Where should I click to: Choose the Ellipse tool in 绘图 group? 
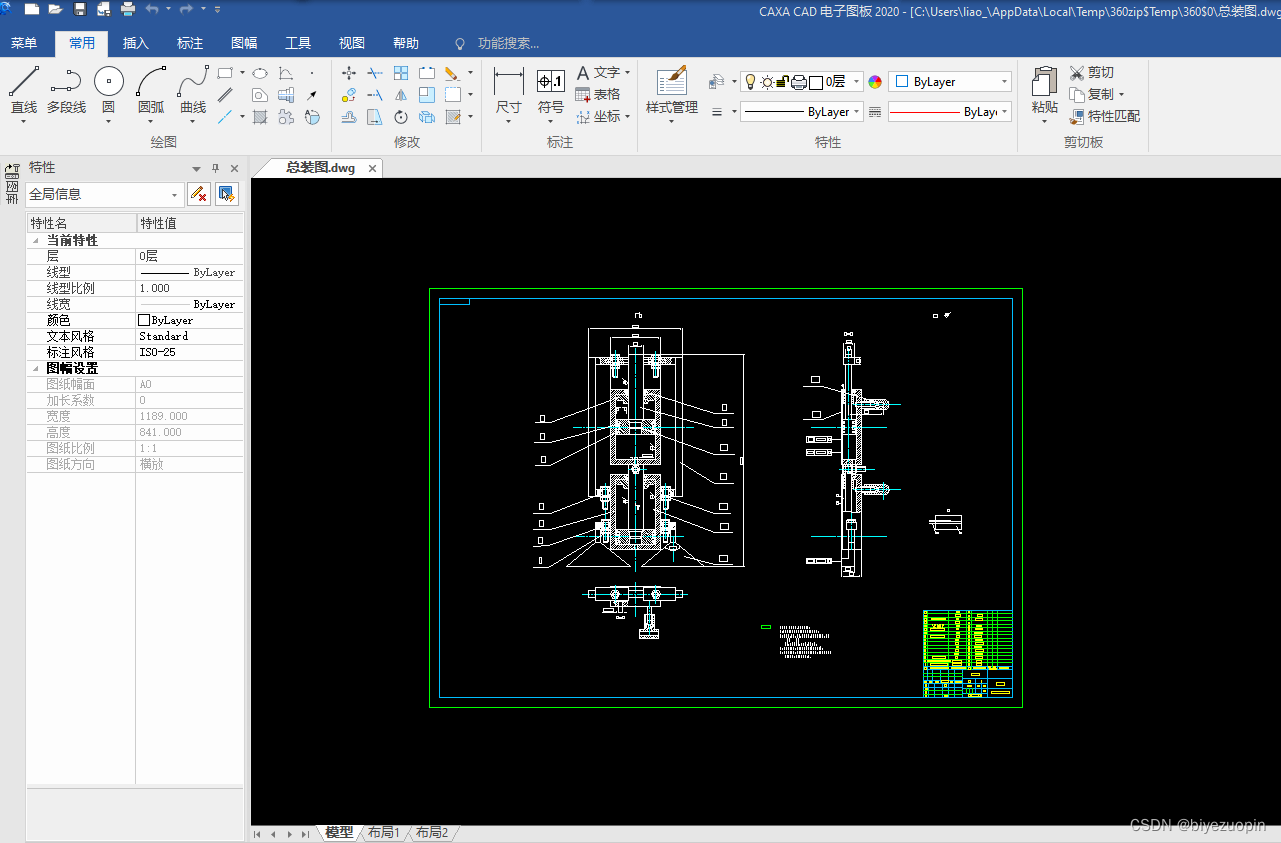pyautogui.click(x=259, y=73)
